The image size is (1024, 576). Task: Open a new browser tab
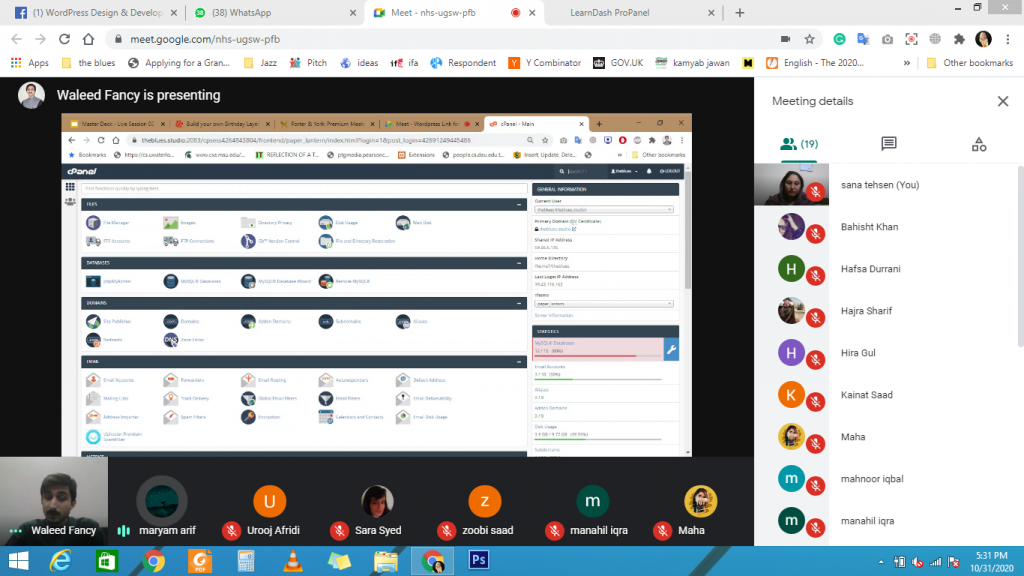[x=739, y=12]
